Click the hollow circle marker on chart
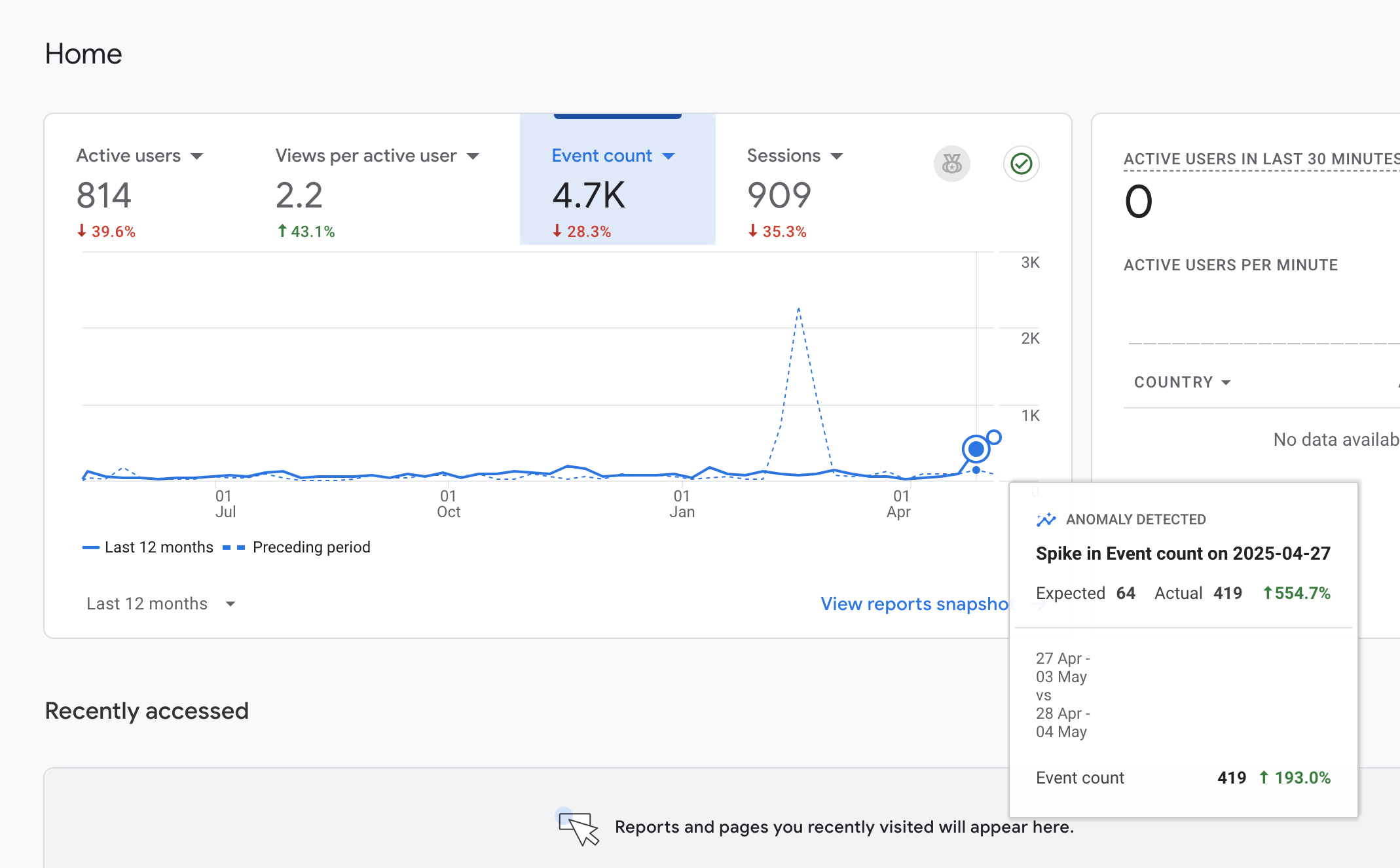The width and height of the screenshot is (1400, 868). [x=994, y=437]
